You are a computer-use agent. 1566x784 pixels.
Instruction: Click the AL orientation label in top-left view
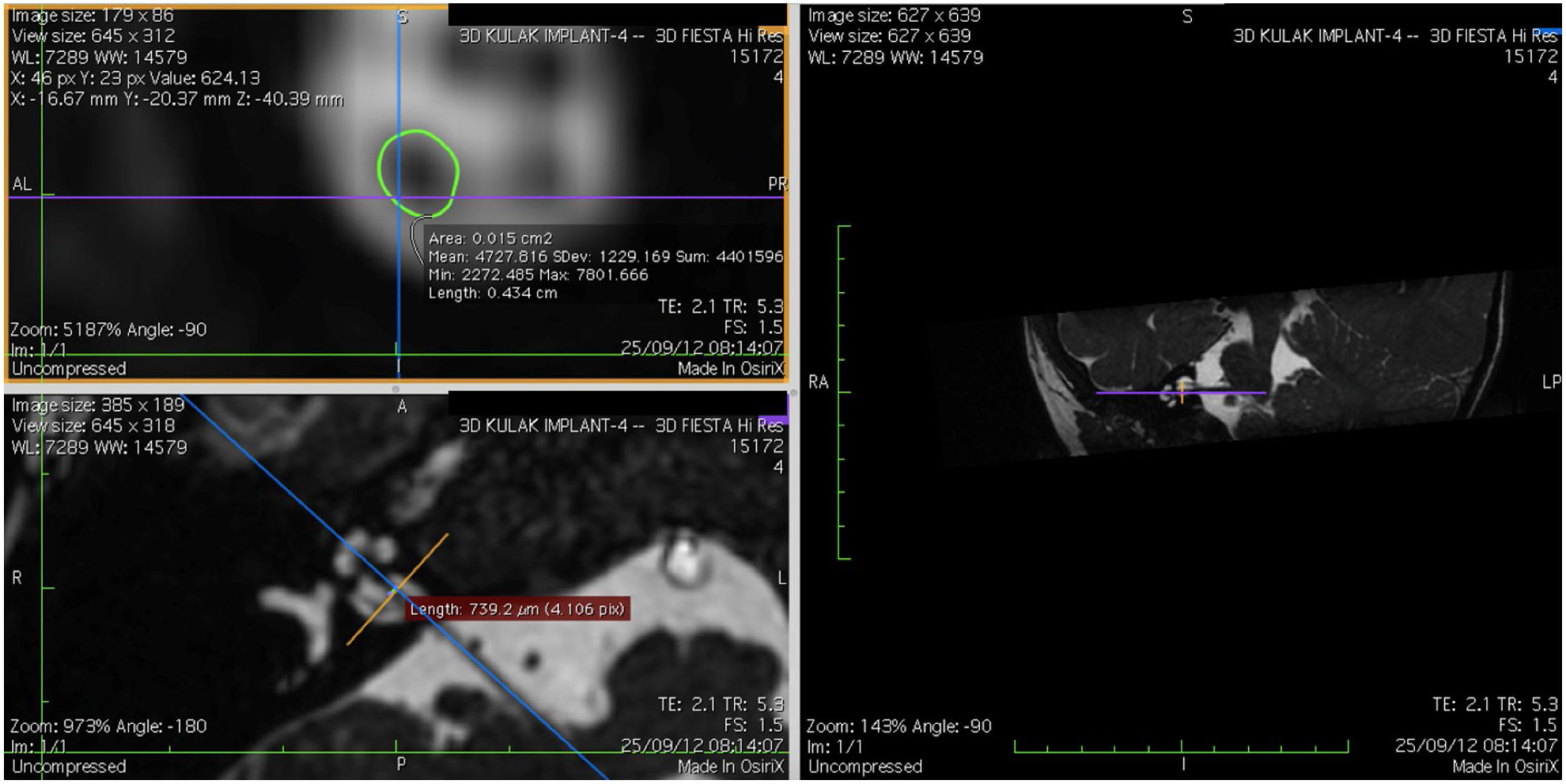tap(21, 184)
